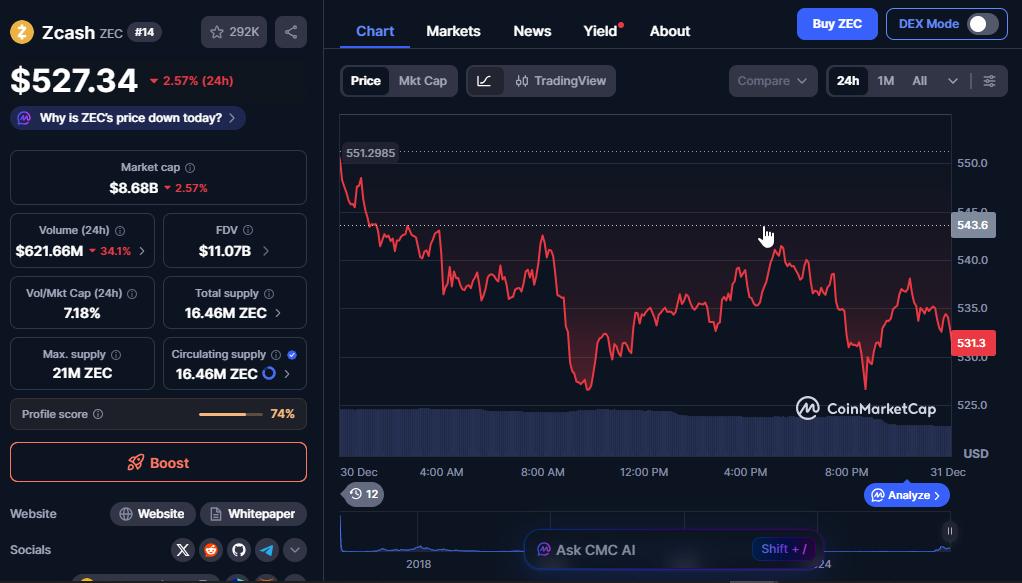Switch to the line chart icon
This screenshot has height=583, width=1022.
click(x=485, y=81)
